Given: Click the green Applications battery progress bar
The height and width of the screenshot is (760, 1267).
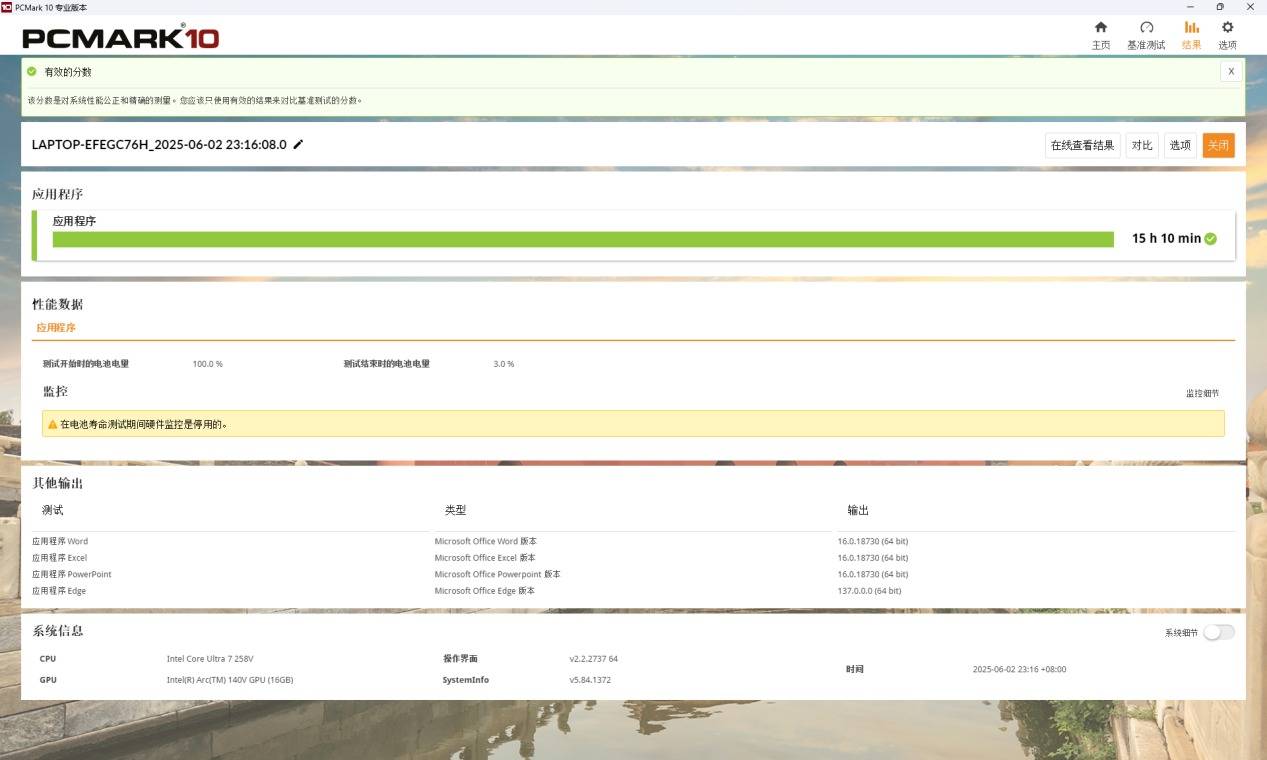Looking at the screenshot, I should point(582,240).
